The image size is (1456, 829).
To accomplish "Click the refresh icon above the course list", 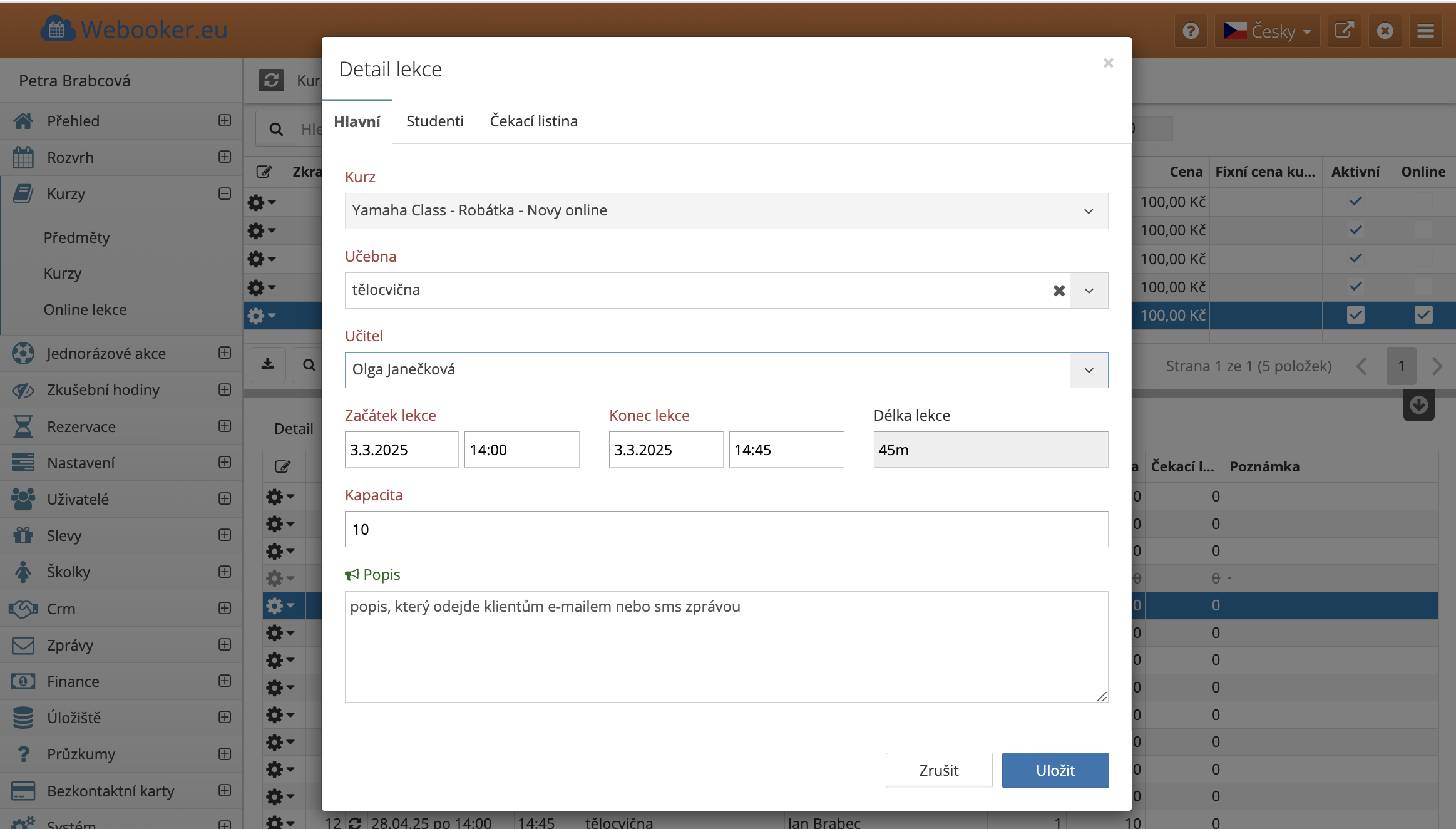I will click(x=271, y=80).
